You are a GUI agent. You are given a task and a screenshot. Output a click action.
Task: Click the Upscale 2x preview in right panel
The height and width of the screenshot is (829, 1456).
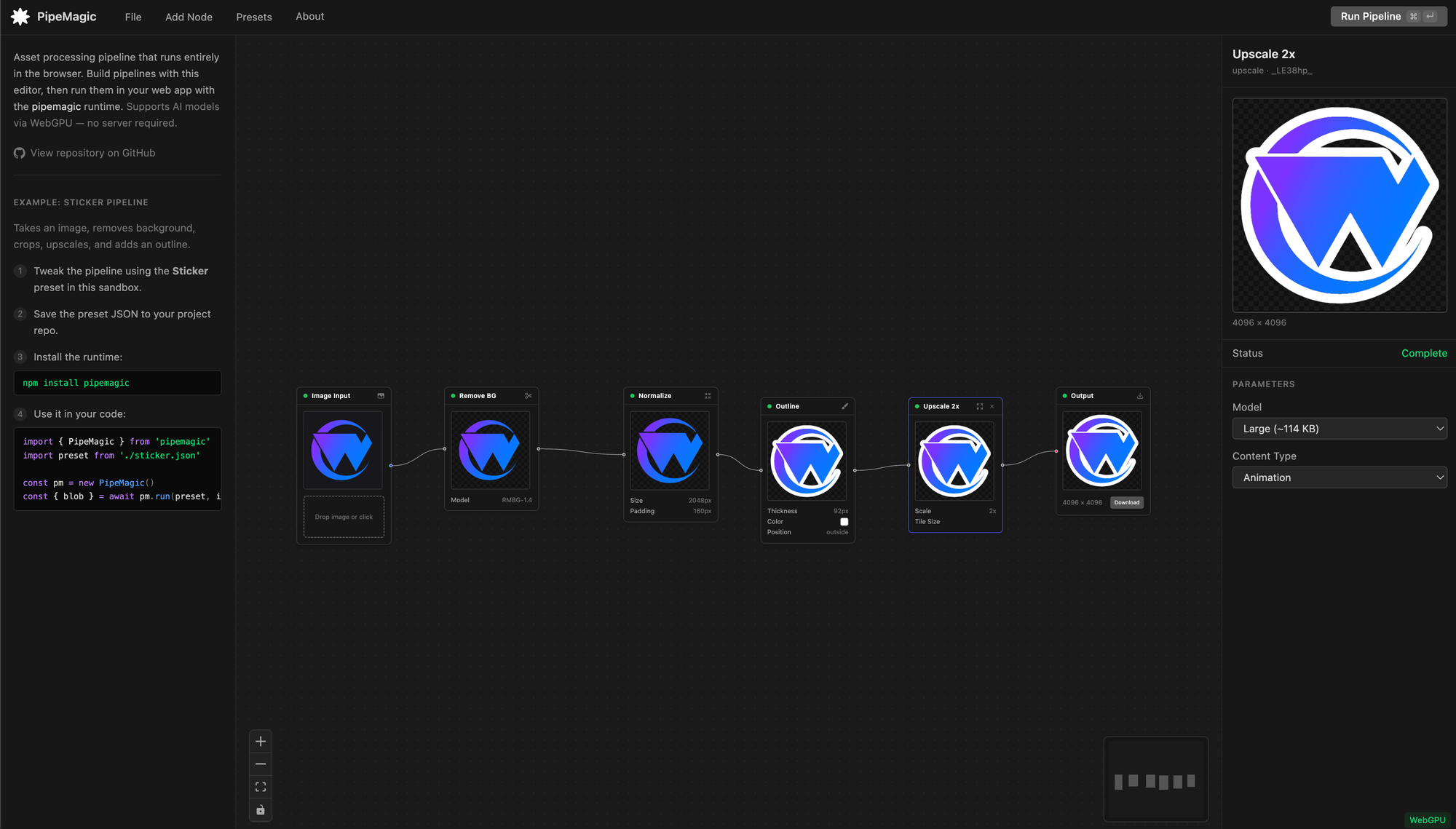click(x=1340, y=205)
